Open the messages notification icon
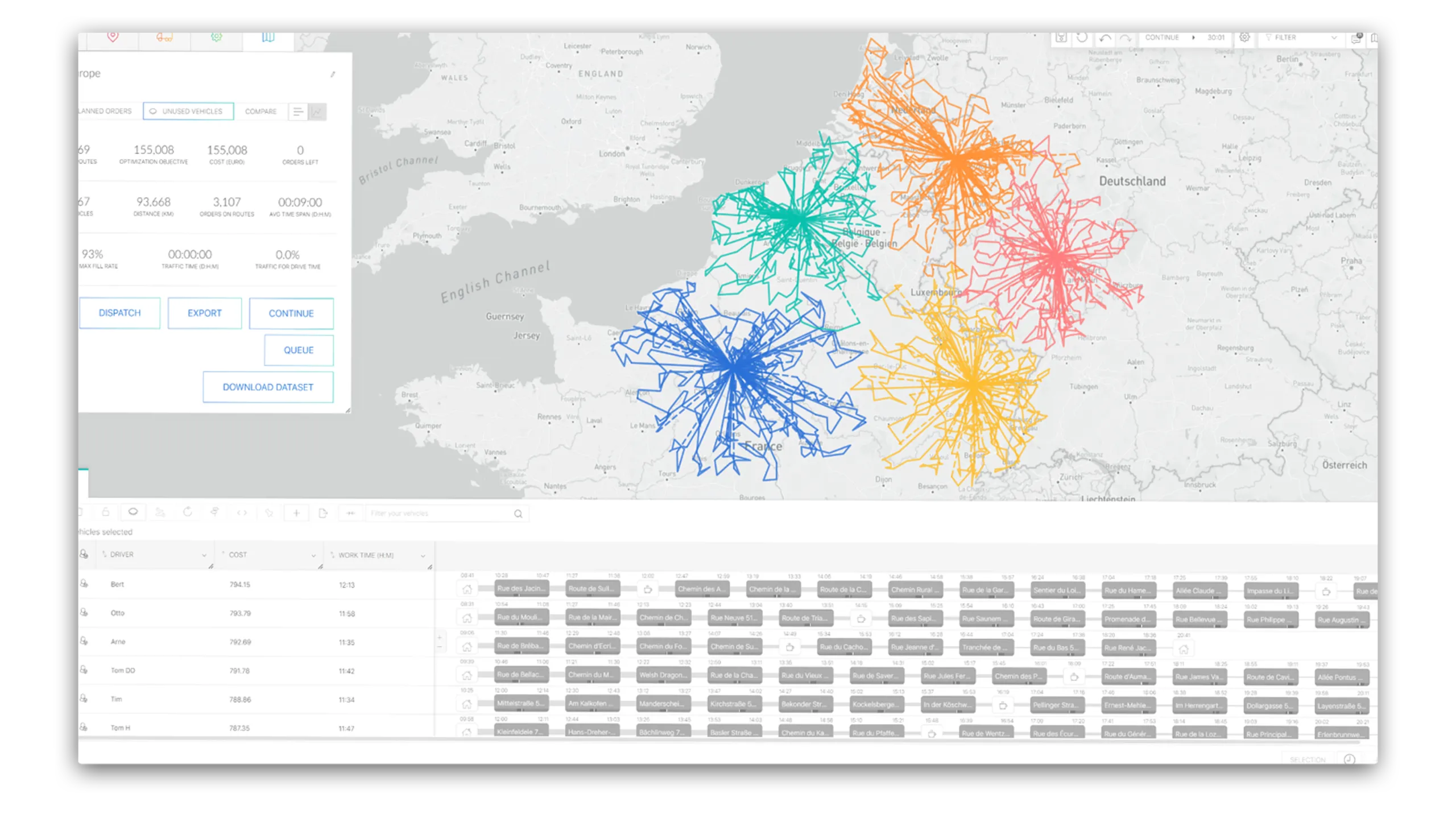The image size is (1456, 819). point(1356,38)
